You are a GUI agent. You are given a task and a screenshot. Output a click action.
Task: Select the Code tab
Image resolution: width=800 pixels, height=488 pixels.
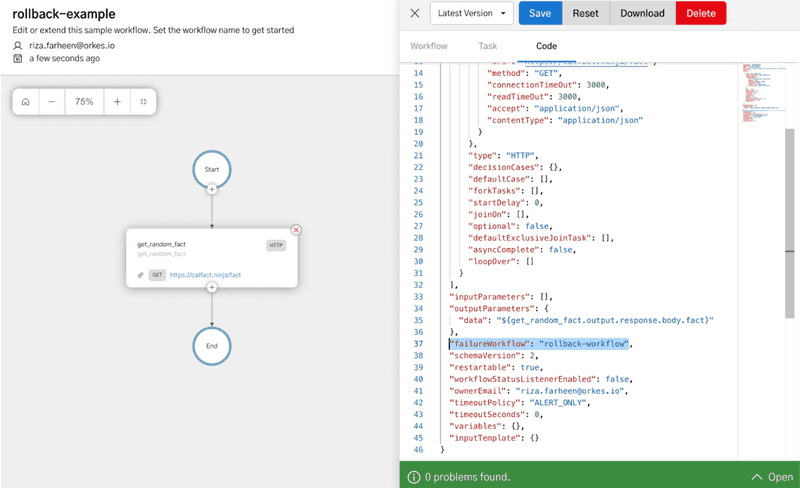click(x=546, y=46)
